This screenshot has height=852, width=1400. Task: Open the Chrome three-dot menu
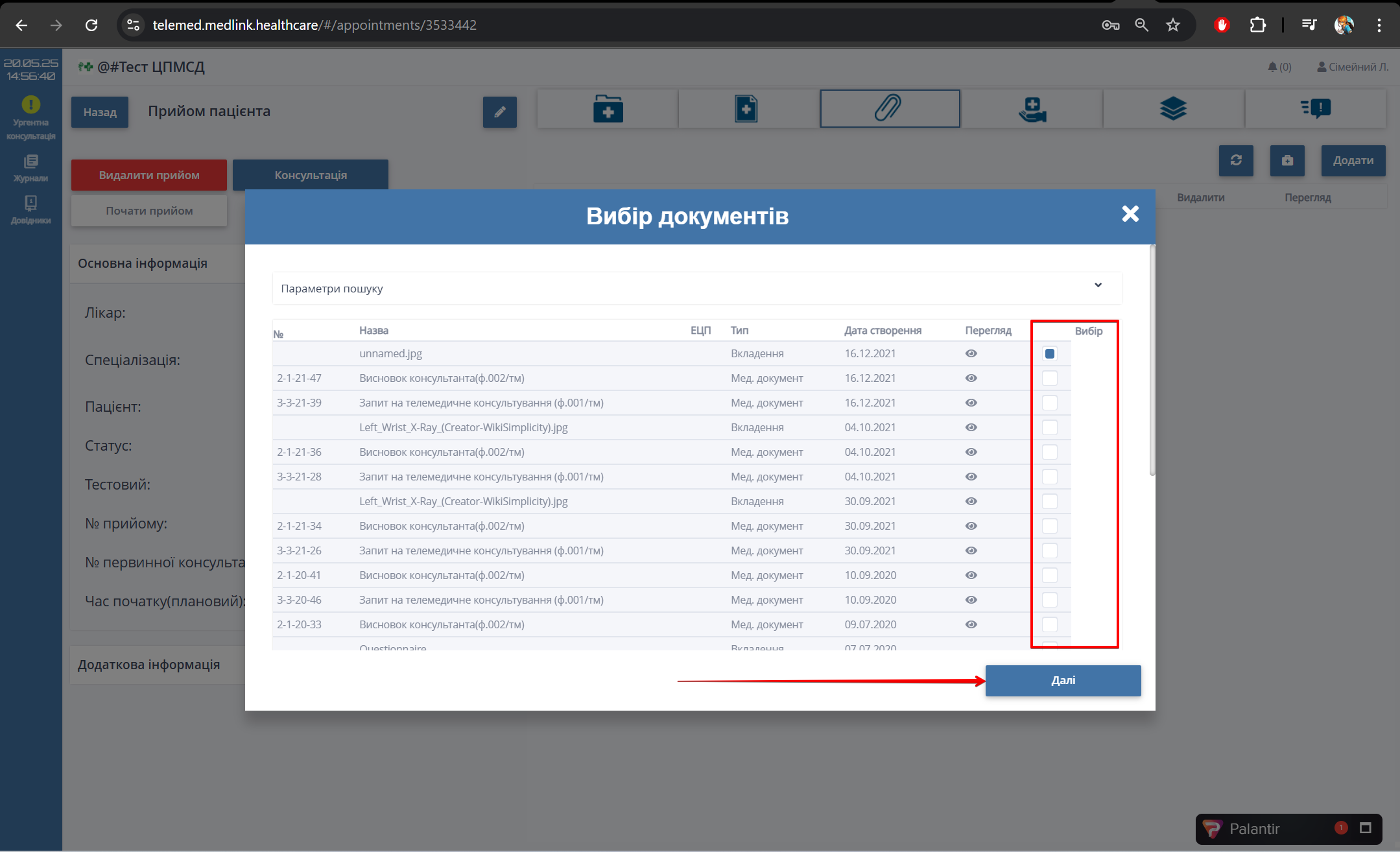point(1379,25)
